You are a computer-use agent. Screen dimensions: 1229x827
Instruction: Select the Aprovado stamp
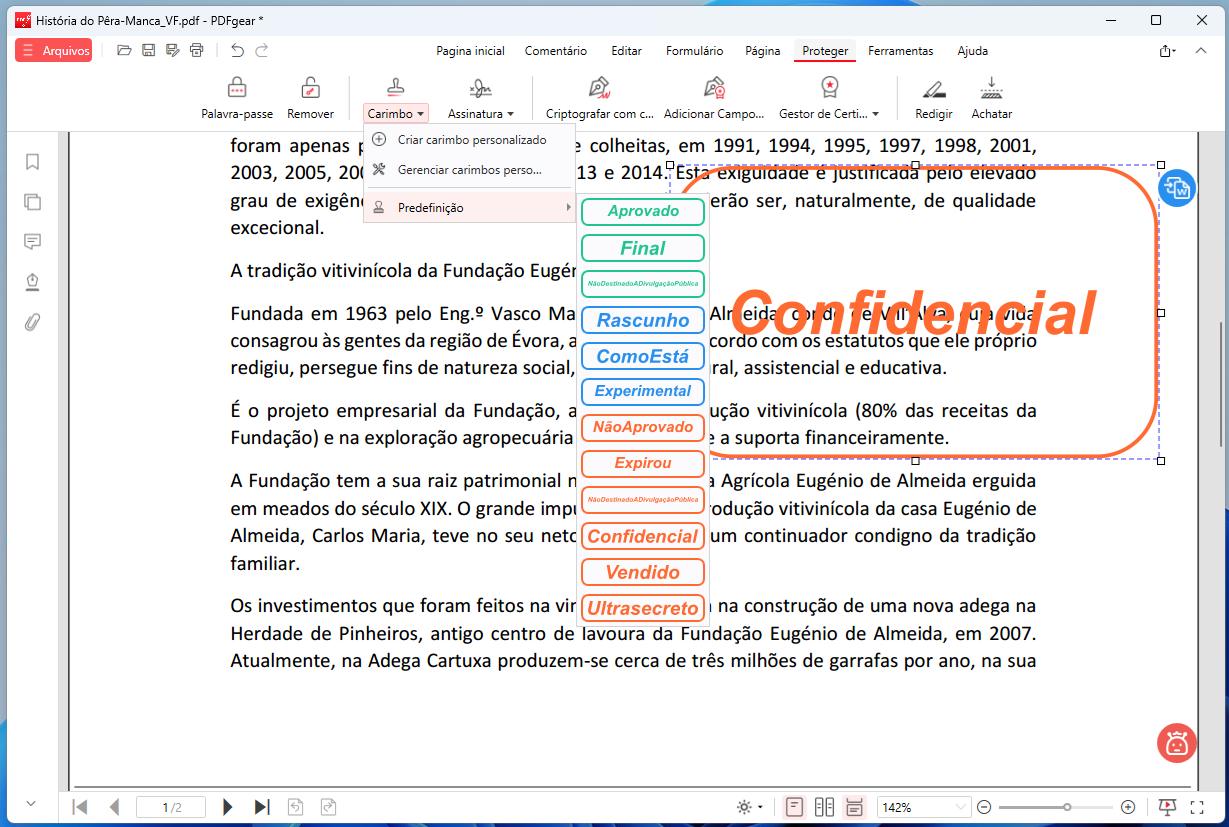pos(643,212)
